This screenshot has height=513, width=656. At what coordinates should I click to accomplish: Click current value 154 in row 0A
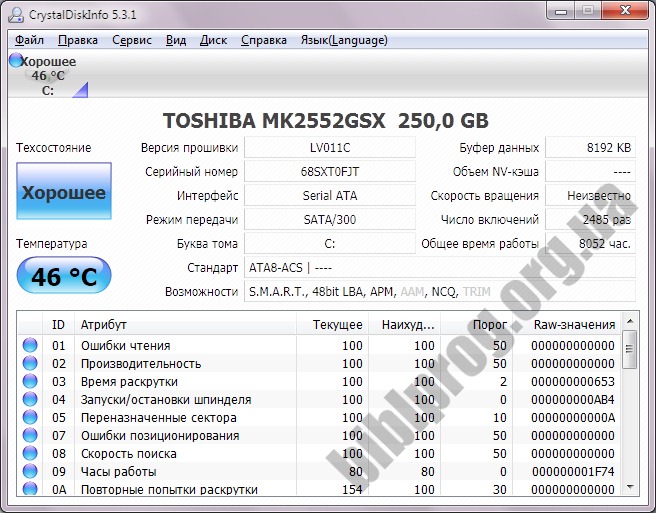(352, 489)
